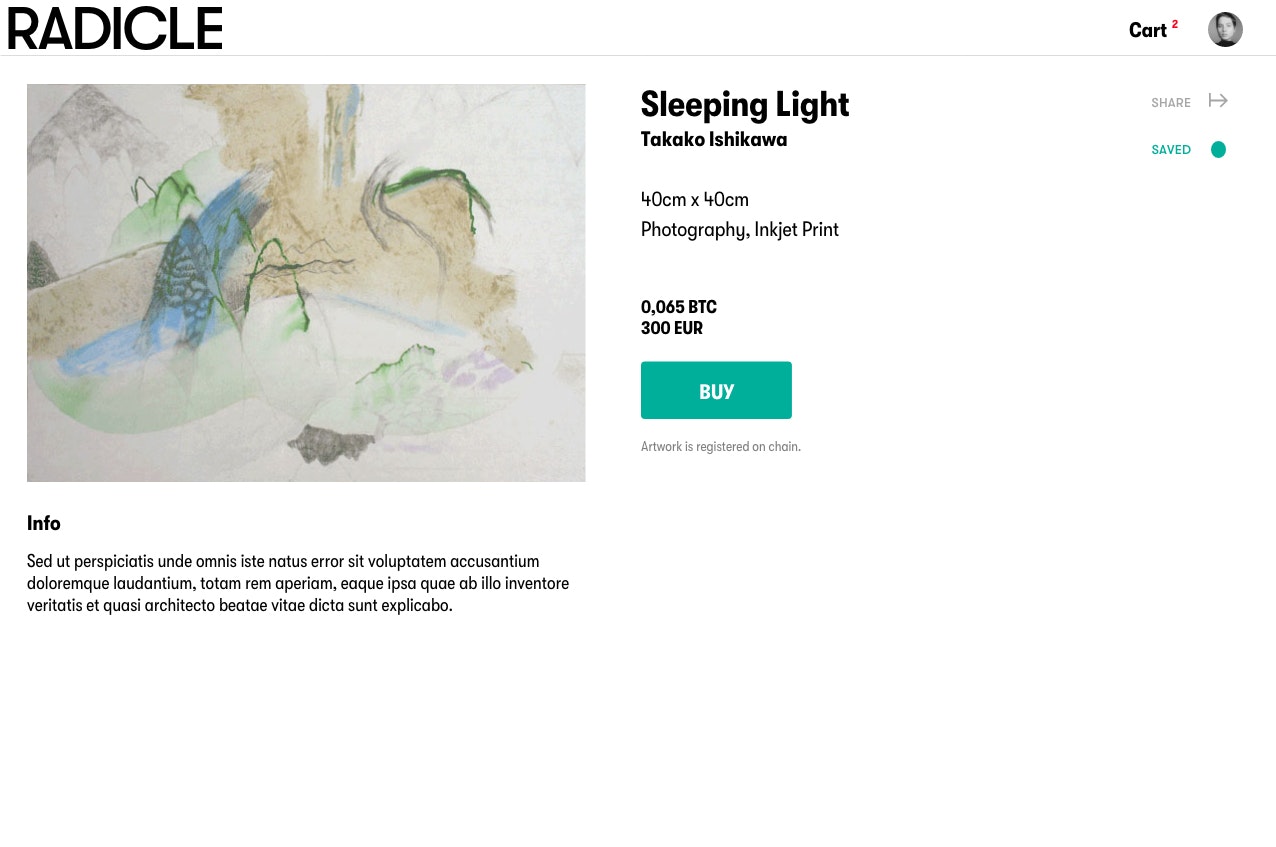Open the profile picture menu
1276x847 pixels.
coord(1225,29)
